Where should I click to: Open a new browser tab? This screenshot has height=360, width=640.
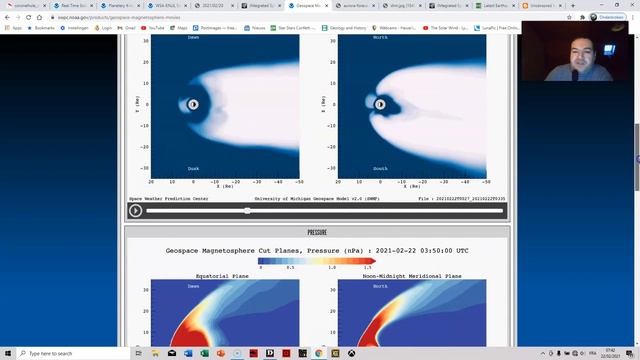tap(573, 6)
